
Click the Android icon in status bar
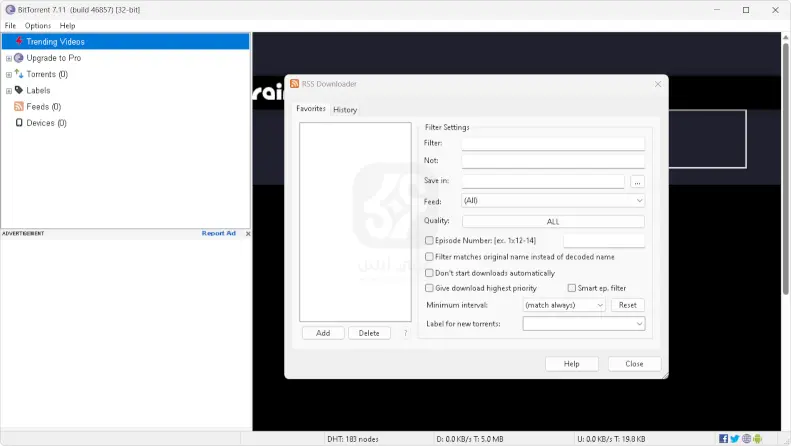759,438
